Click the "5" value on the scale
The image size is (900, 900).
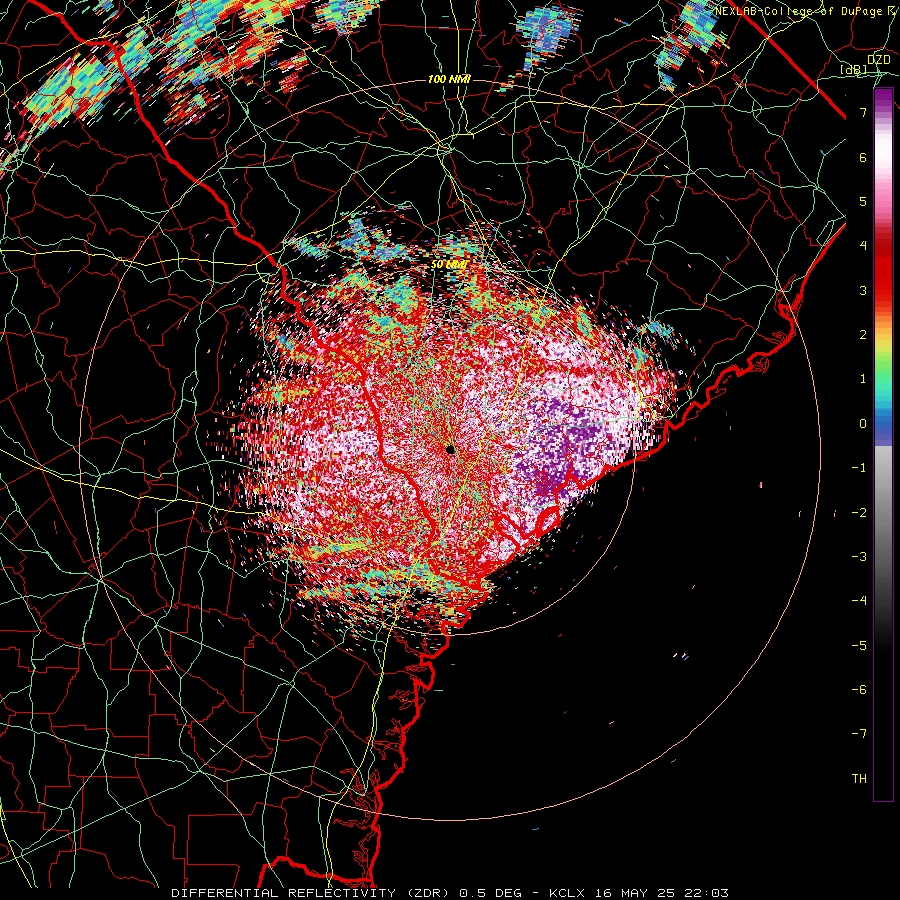click(863, 201)
